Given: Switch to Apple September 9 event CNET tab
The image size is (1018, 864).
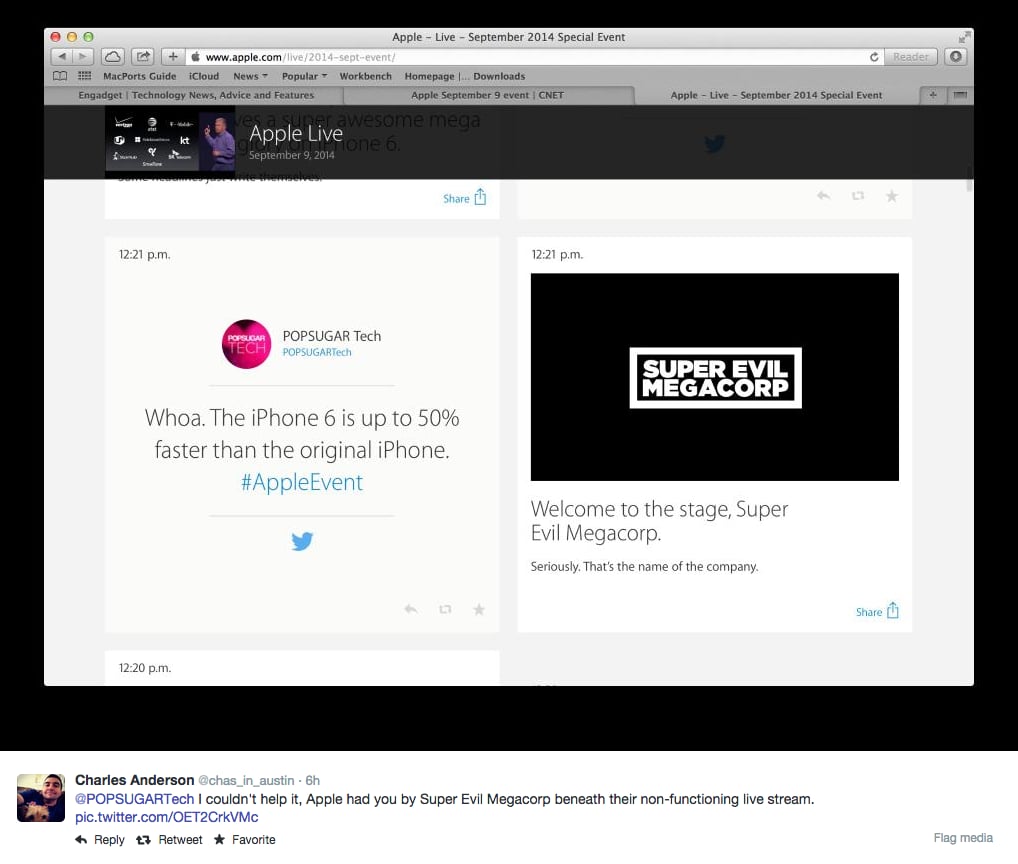Looking at the screenshot, I should coord(488,95).
